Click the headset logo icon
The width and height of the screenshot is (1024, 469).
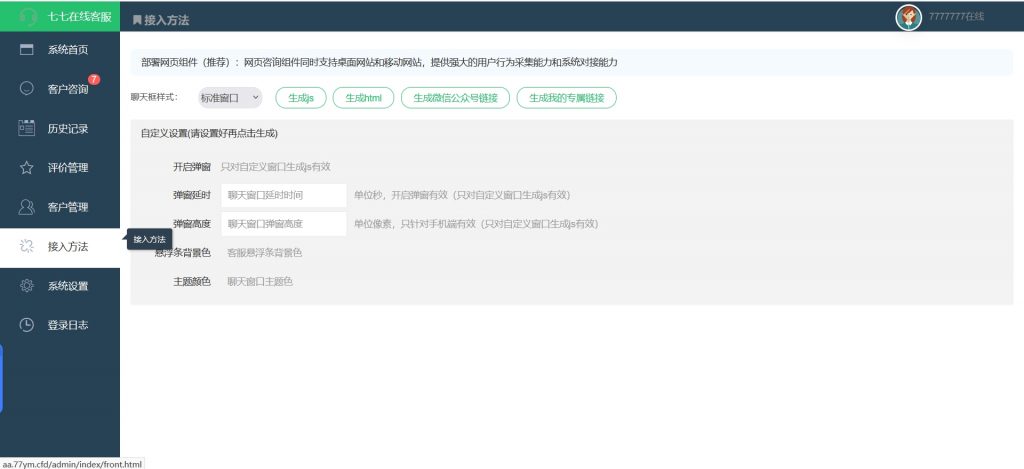27,17
